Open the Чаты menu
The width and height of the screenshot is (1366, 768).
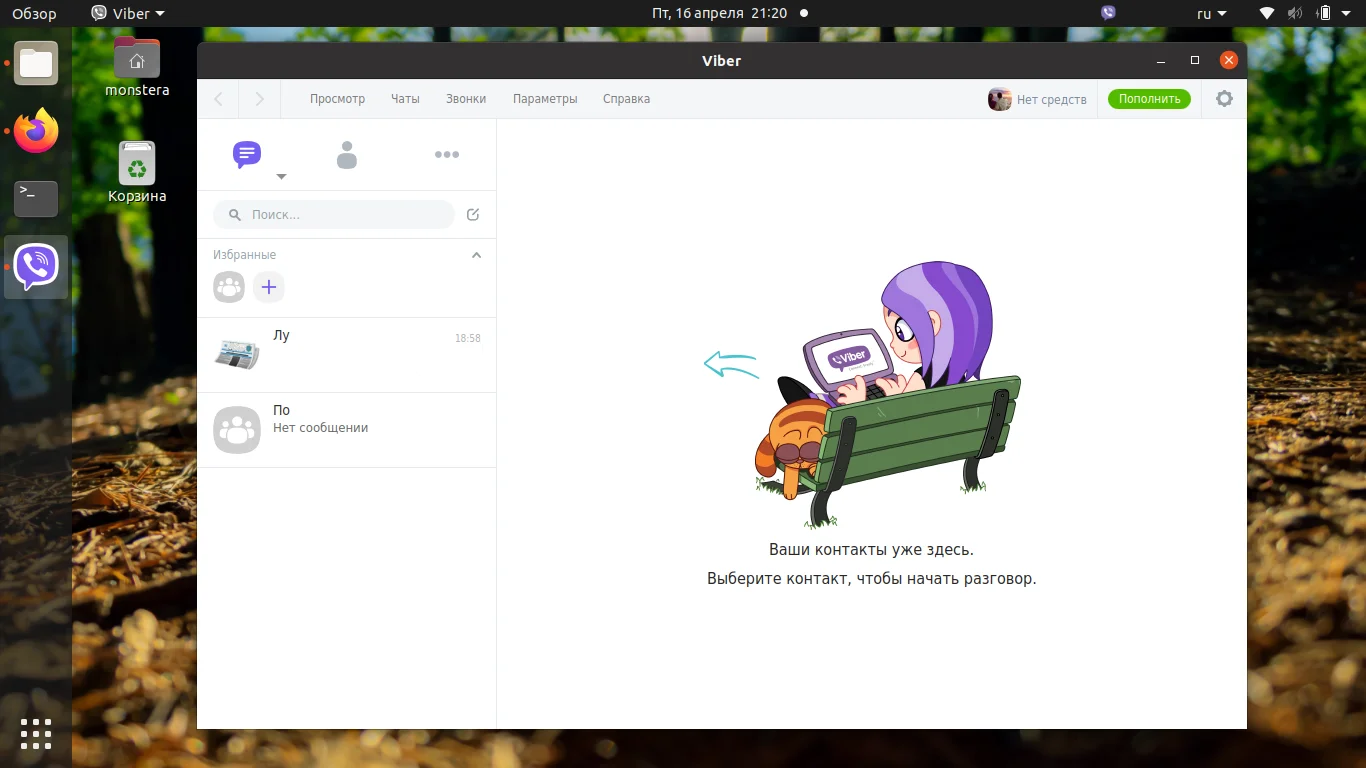(x=405, y=99)
